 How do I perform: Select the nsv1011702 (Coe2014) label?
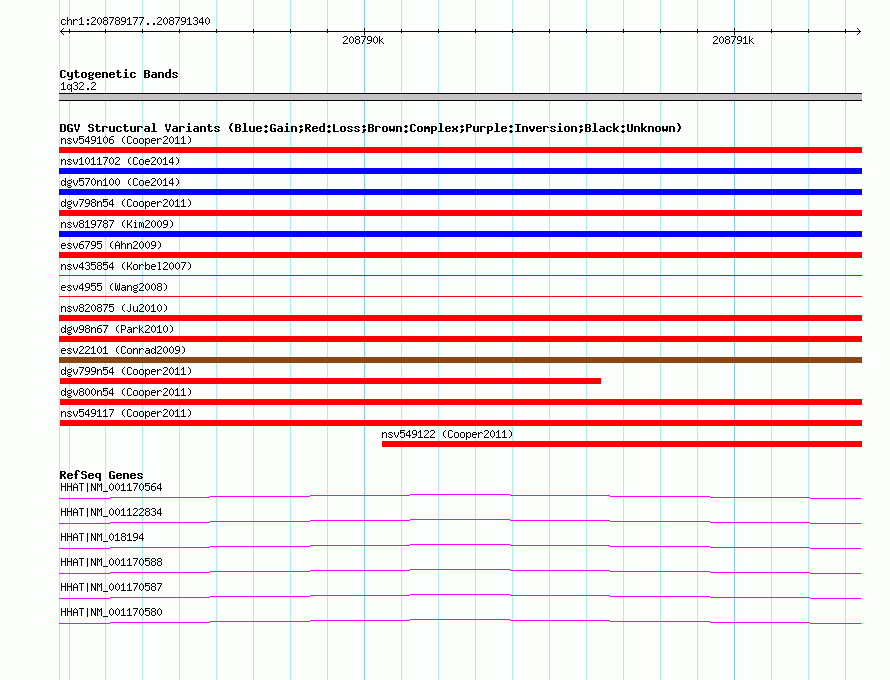click(120, 161)
